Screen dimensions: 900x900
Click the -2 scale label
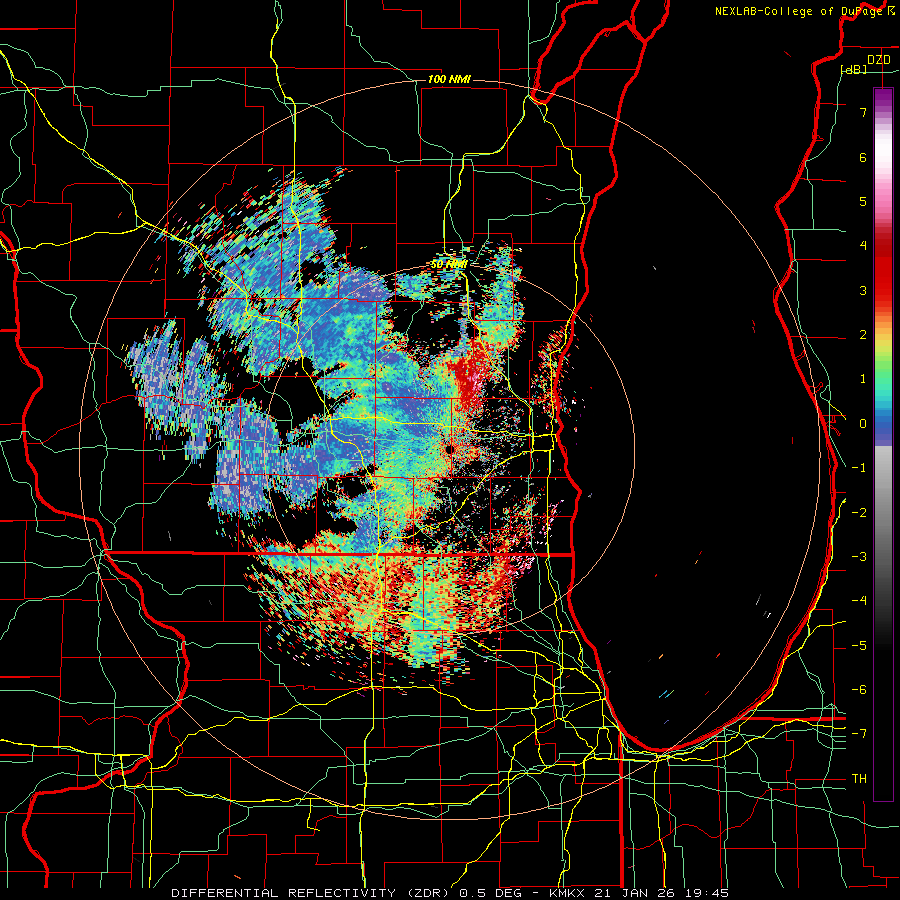pos(859,513)
